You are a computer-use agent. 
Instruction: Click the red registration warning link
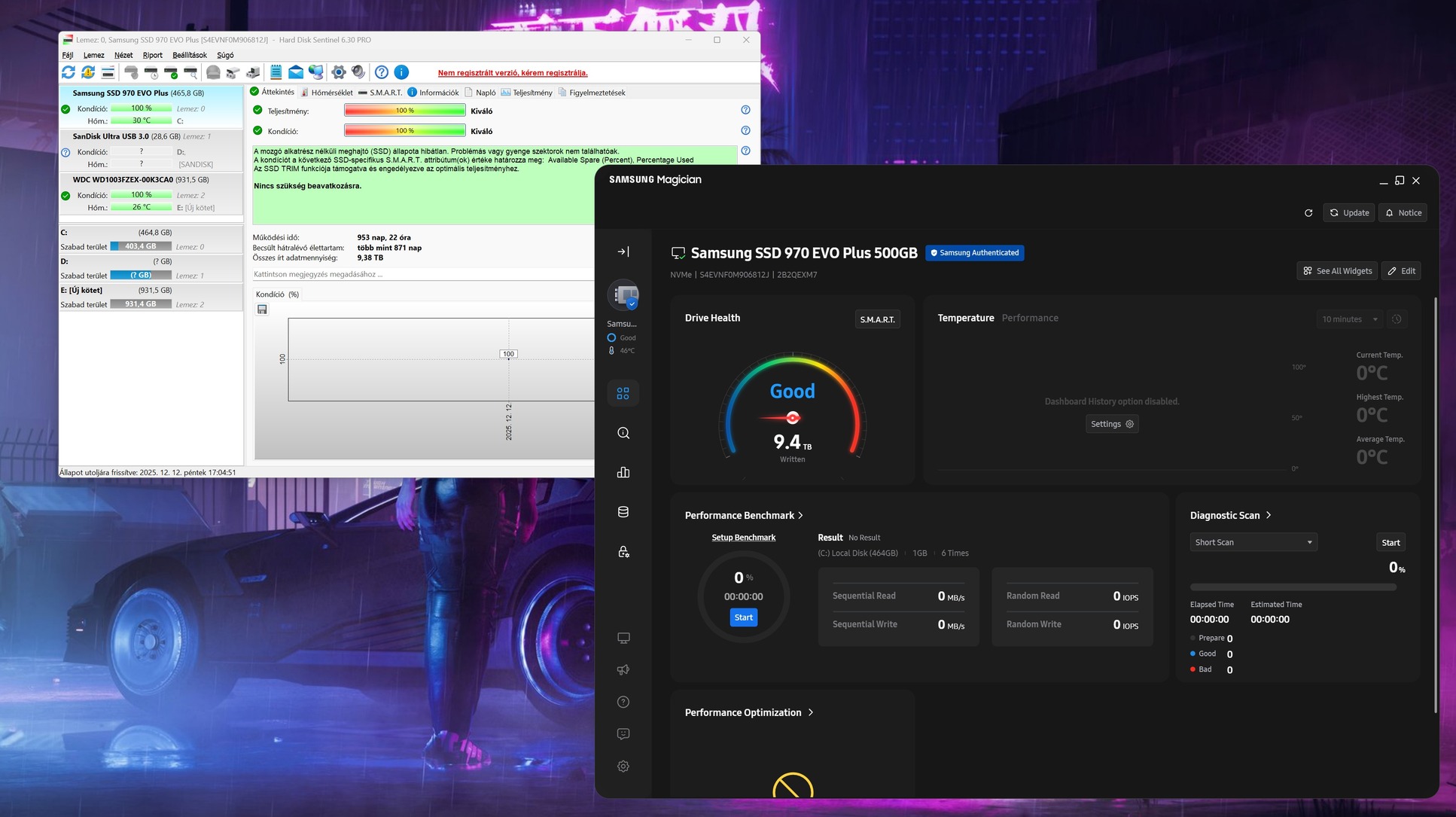513,73
